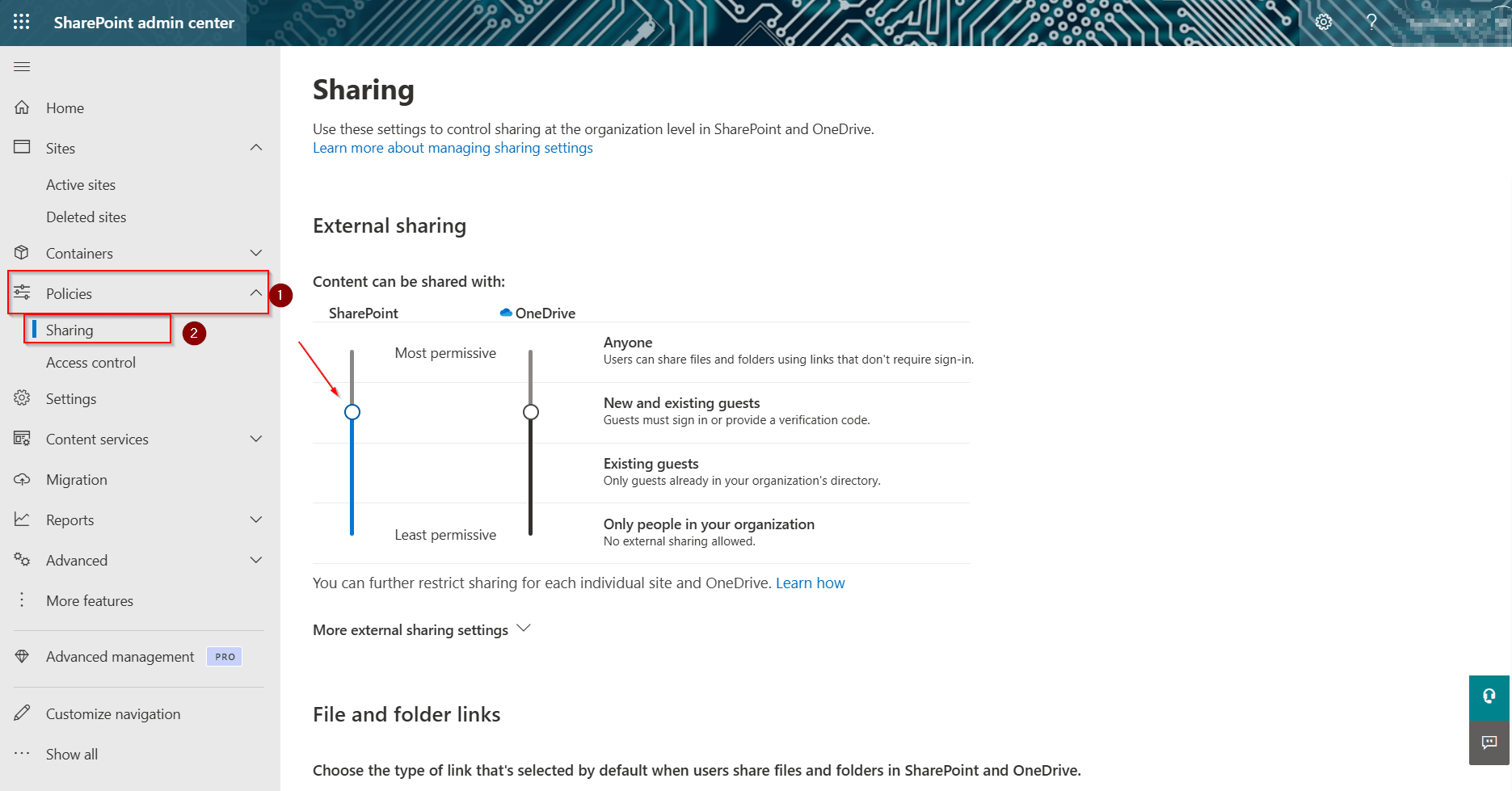Click the Learn how link

810,583
